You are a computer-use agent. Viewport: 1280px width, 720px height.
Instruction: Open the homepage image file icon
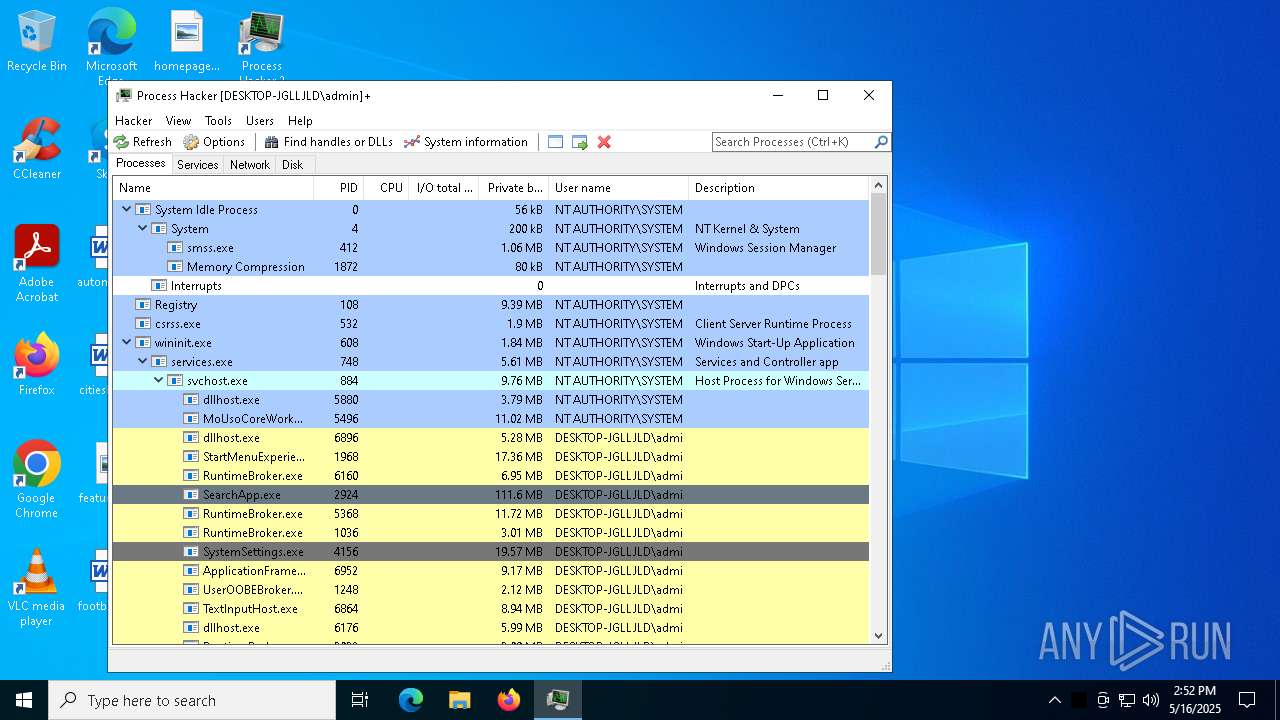187,42
